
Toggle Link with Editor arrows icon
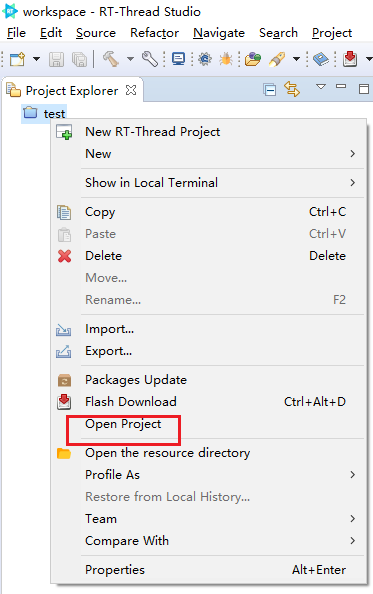click(292, 89)
